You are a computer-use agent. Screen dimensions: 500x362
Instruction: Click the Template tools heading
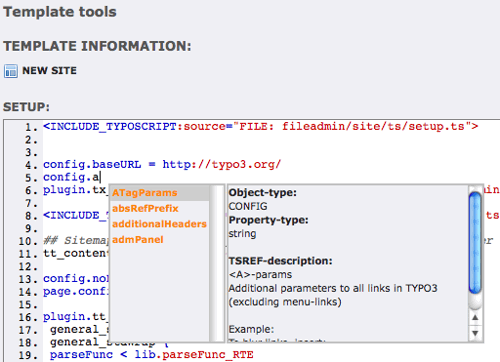pos(60,12)
